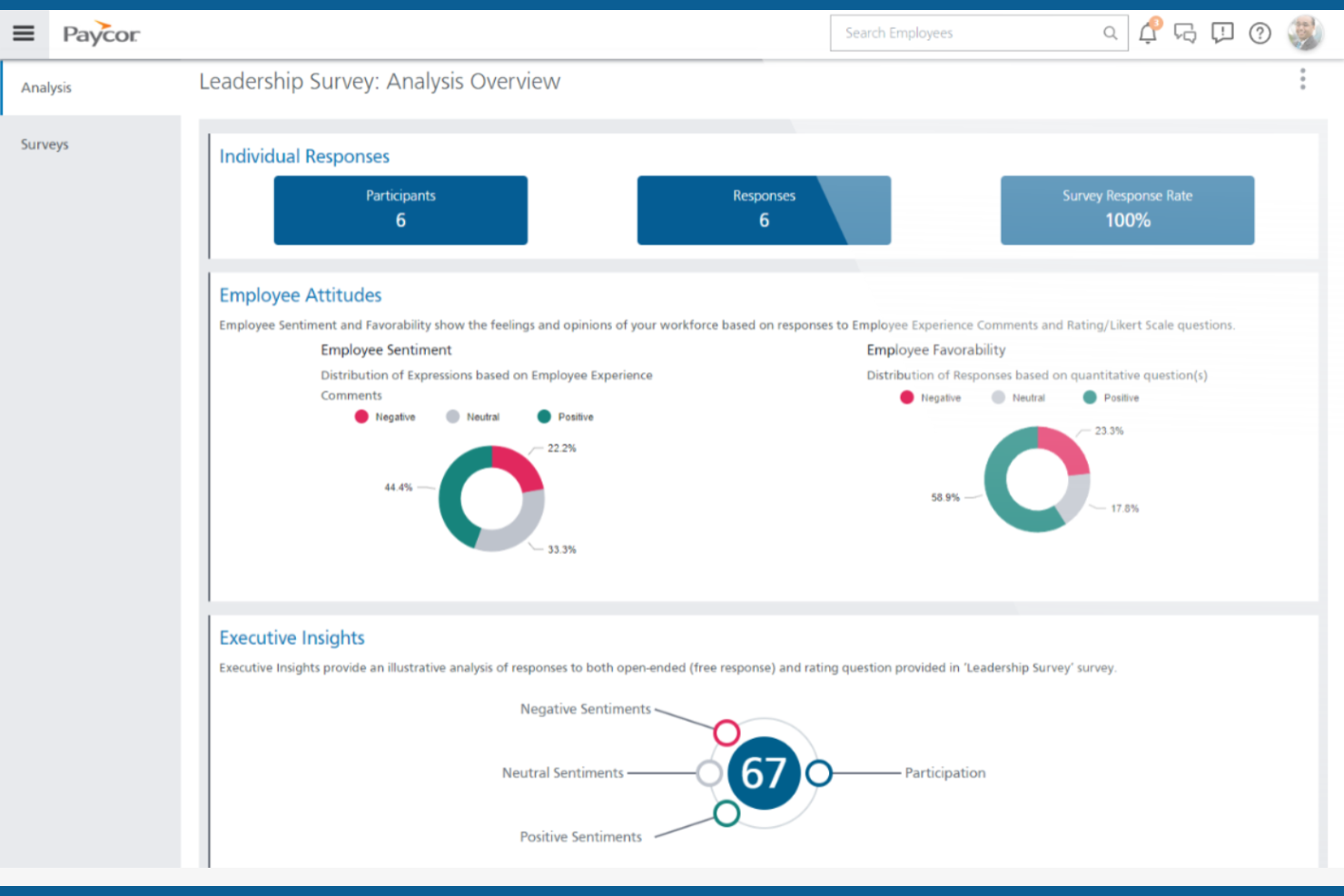Open the notifications bell with 3 alerts
This screenshot has height=896, width=1344.
tap(1147, 33)
